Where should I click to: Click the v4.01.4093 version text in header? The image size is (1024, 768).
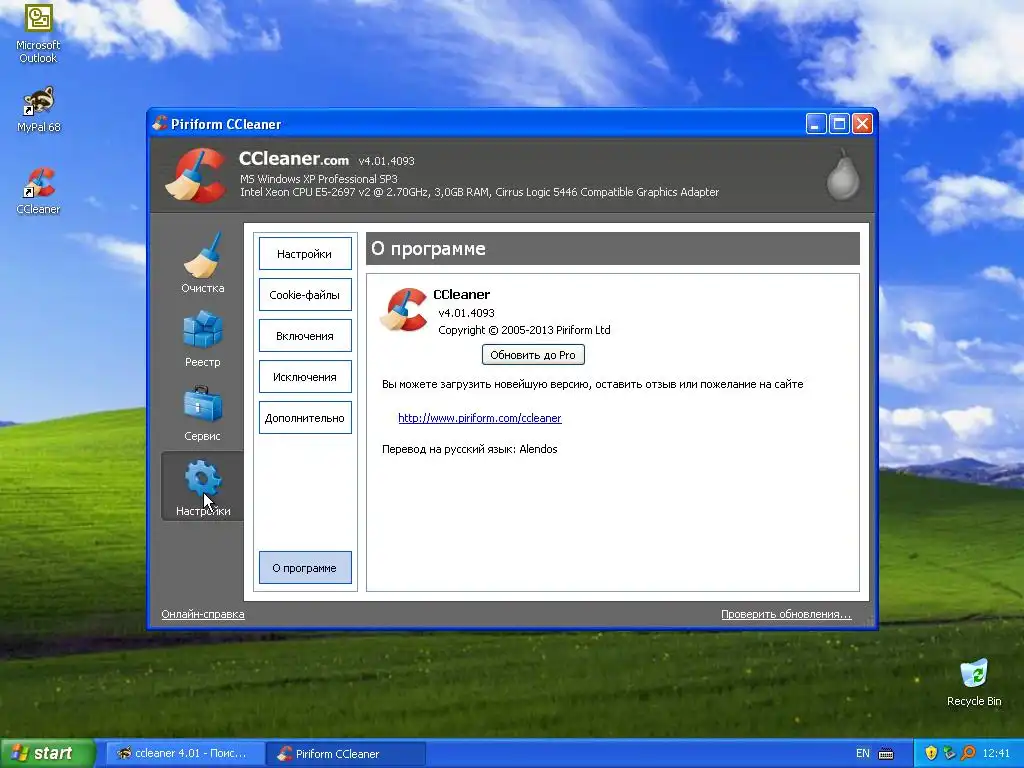[387, 161]
